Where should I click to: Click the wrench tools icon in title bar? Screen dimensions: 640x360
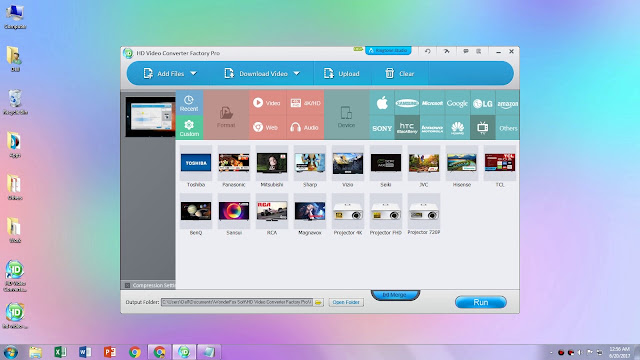pyautogui.click(x=447, y=51)
